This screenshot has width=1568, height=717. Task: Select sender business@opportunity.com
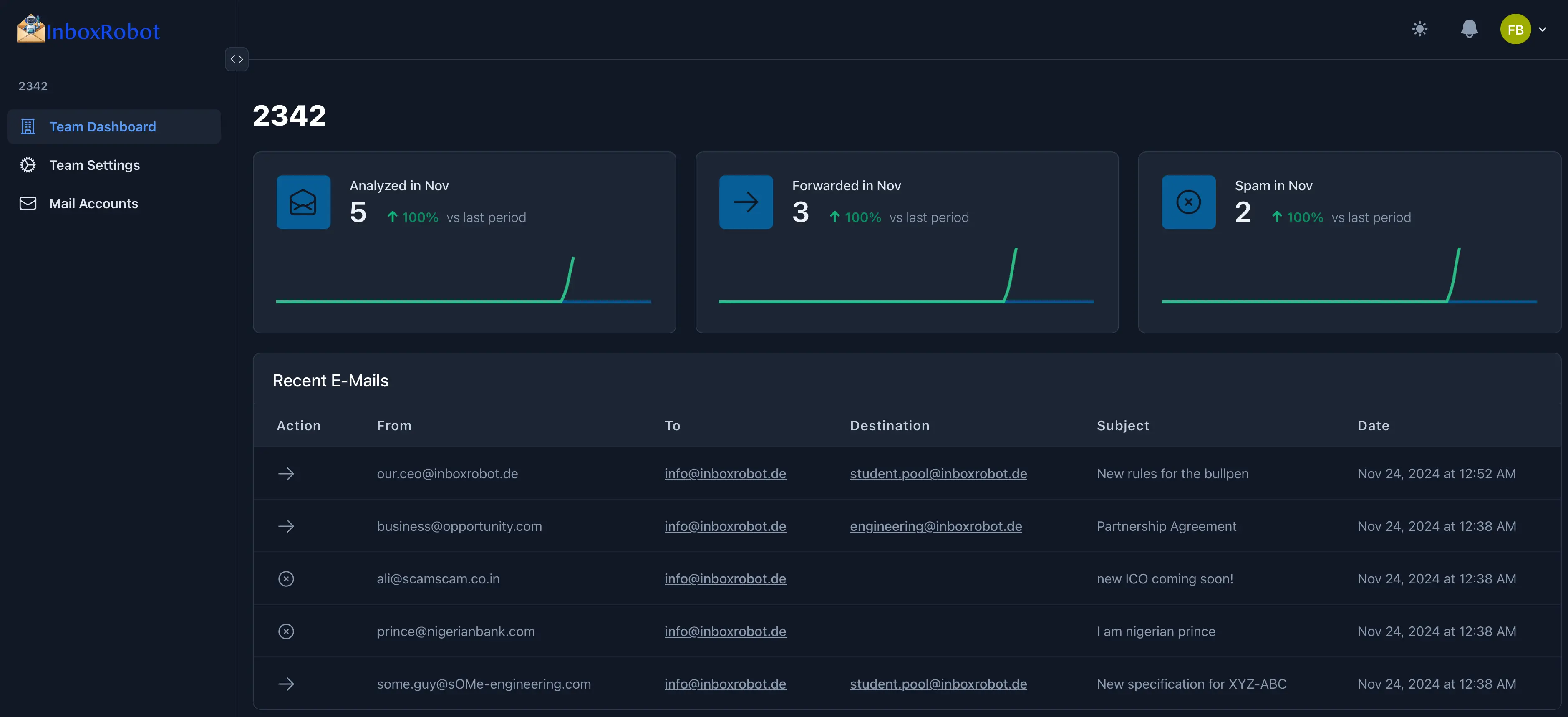point(459,526)
